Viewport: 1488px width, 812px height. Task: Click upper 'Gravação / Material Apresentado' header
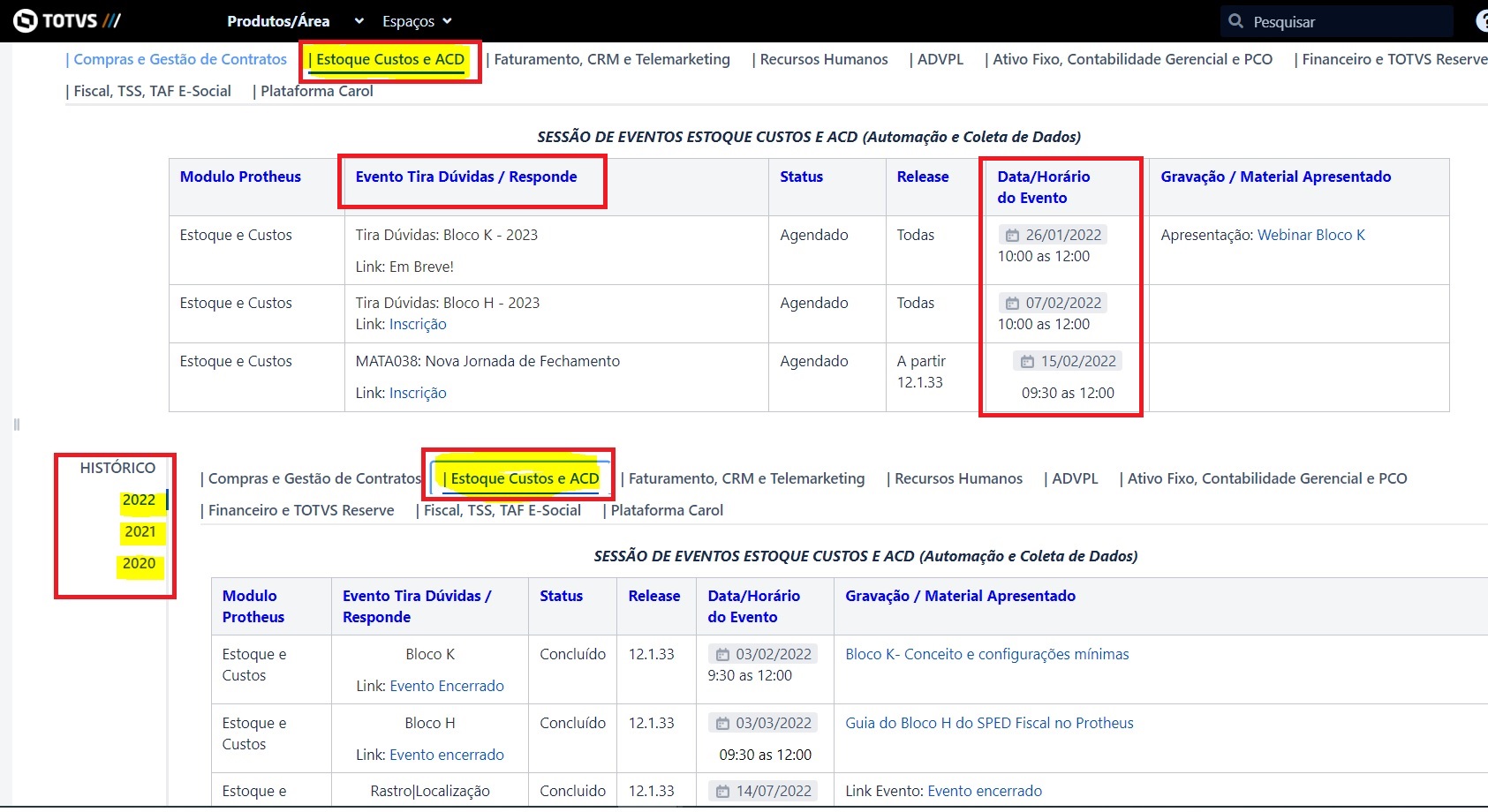pyautogui.click(x=1275, y=177)
